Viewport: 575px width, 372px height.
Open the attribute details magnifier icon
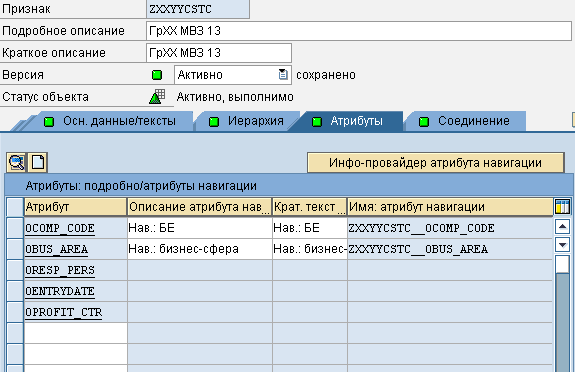[16, 162]
